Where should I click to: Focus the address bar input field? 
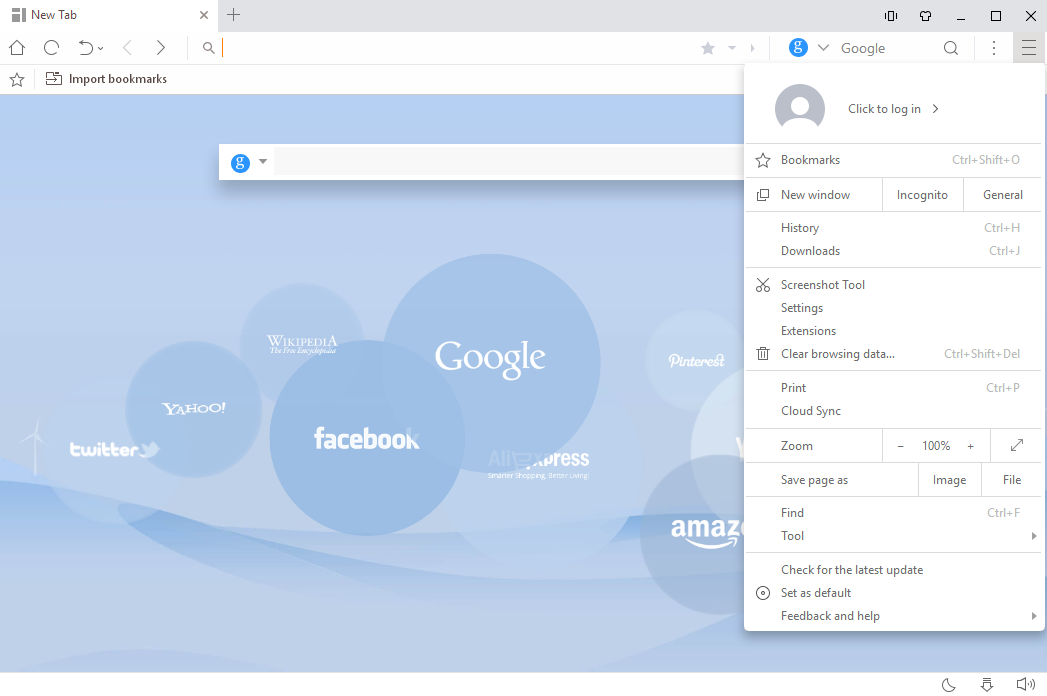click(x=457, y=48)
